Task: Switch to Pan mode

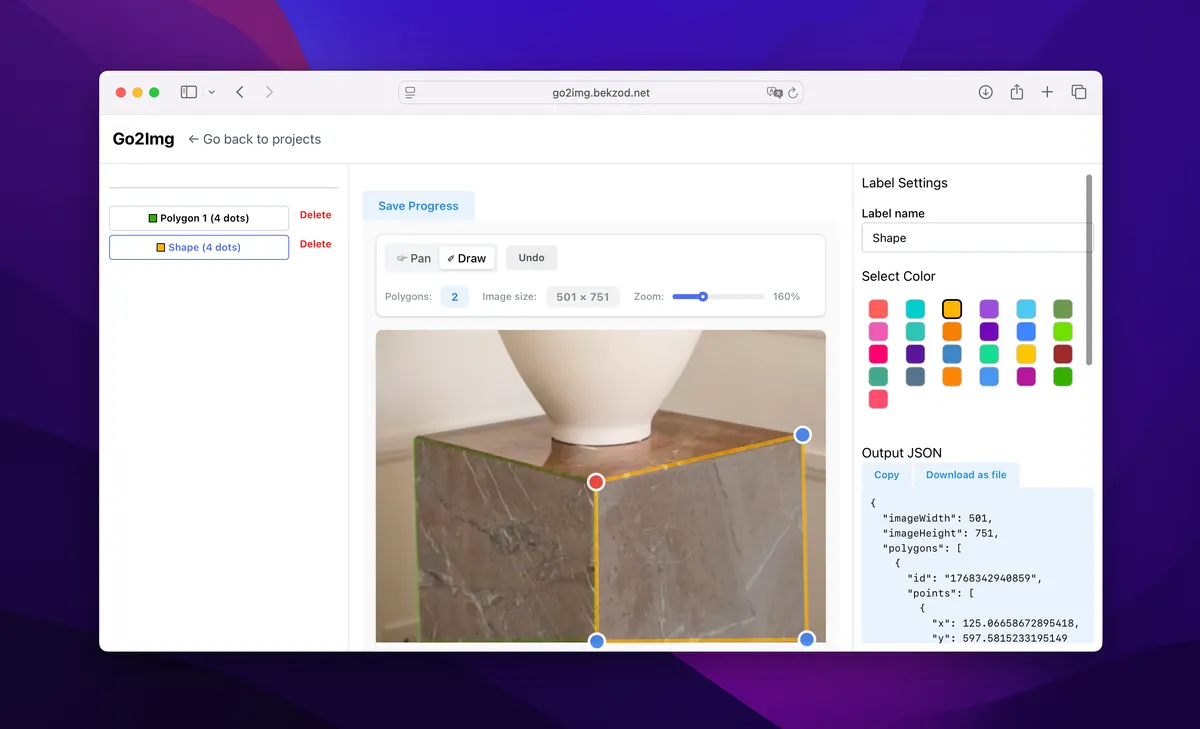Action: [x=414, y=258]
